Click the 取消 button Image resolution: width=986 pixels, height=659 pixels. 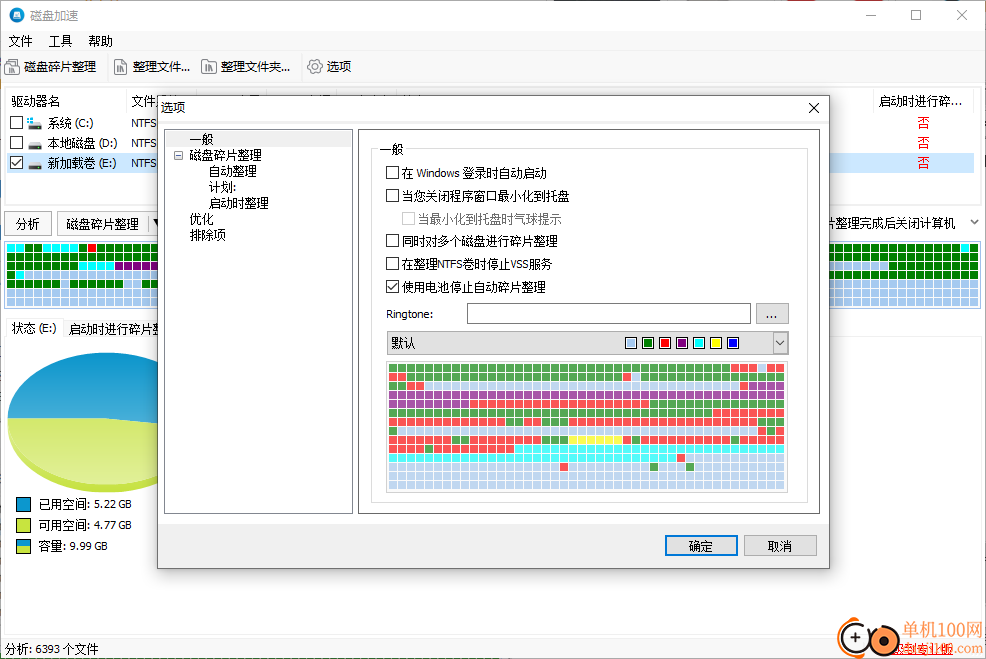(x=780, y=546)
